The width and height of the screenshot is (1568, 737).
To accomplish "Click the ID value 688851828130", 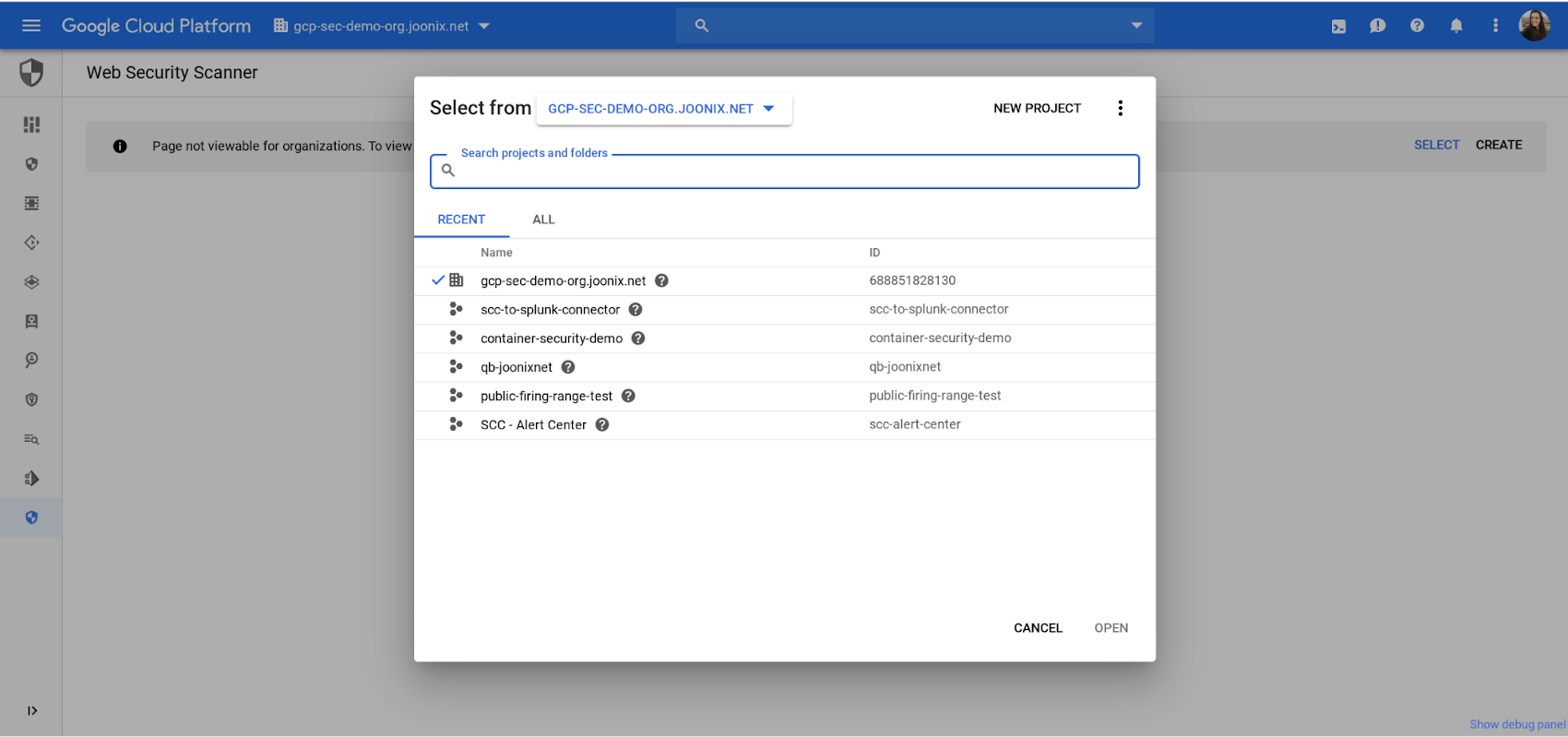I will point(912,279).
